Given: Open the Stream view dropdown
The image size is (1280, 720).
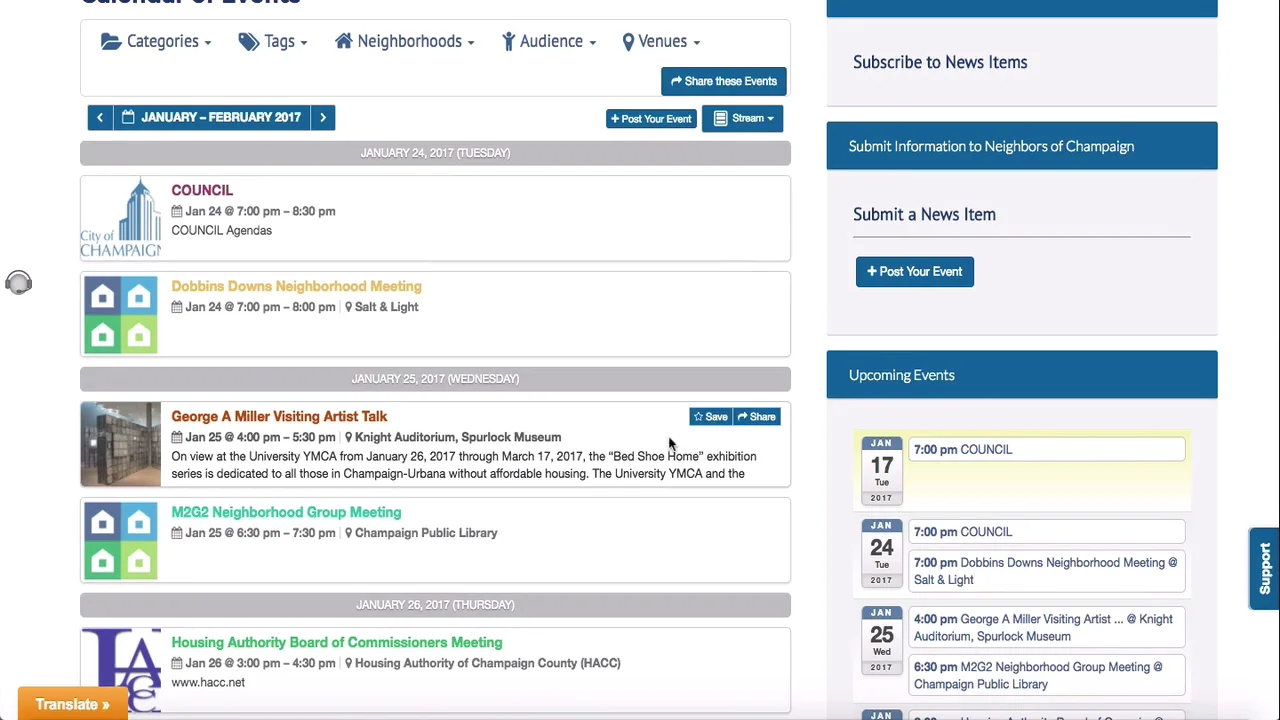Looking at the screenshot, I should point(743,118).
